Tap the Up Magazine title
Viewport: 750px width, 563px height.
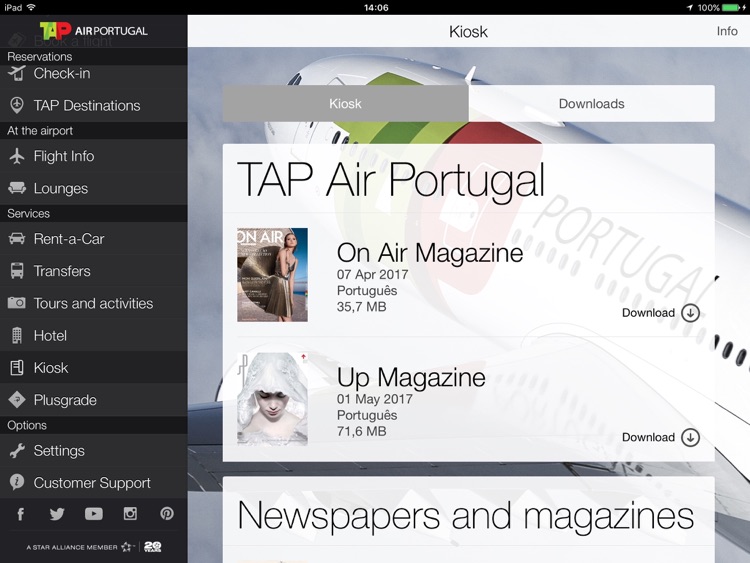[x=411, y=377]
